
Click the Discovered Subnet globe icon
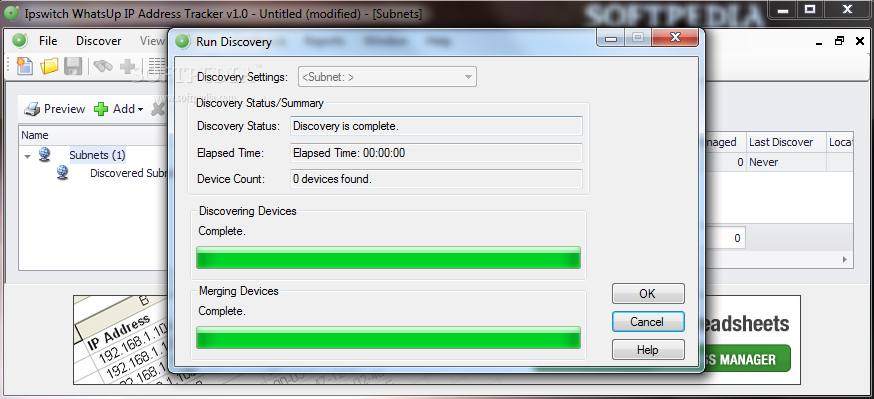point(63,173)
